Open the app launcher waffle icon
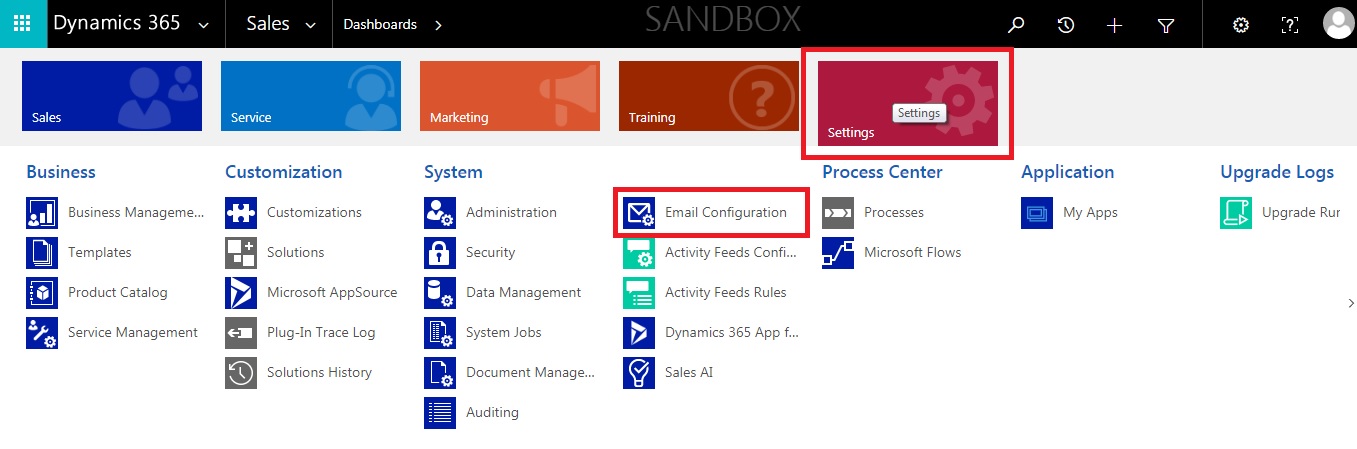Image resolution: width=1357 pixels, height=449 pixels. point(23,24)
